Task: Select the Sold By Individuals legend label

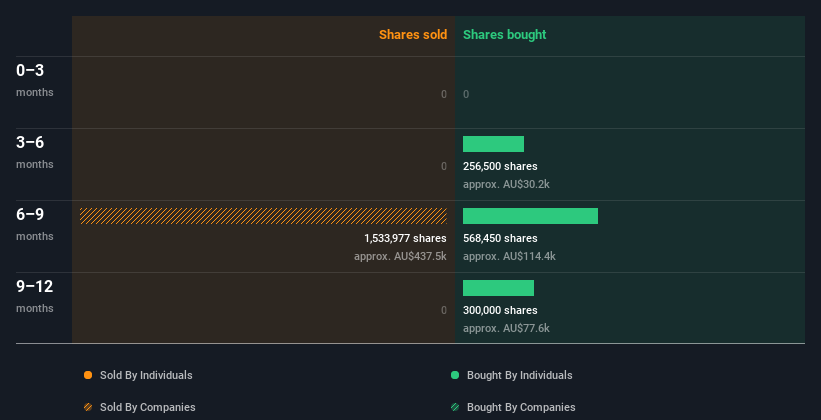Action: 146,375
